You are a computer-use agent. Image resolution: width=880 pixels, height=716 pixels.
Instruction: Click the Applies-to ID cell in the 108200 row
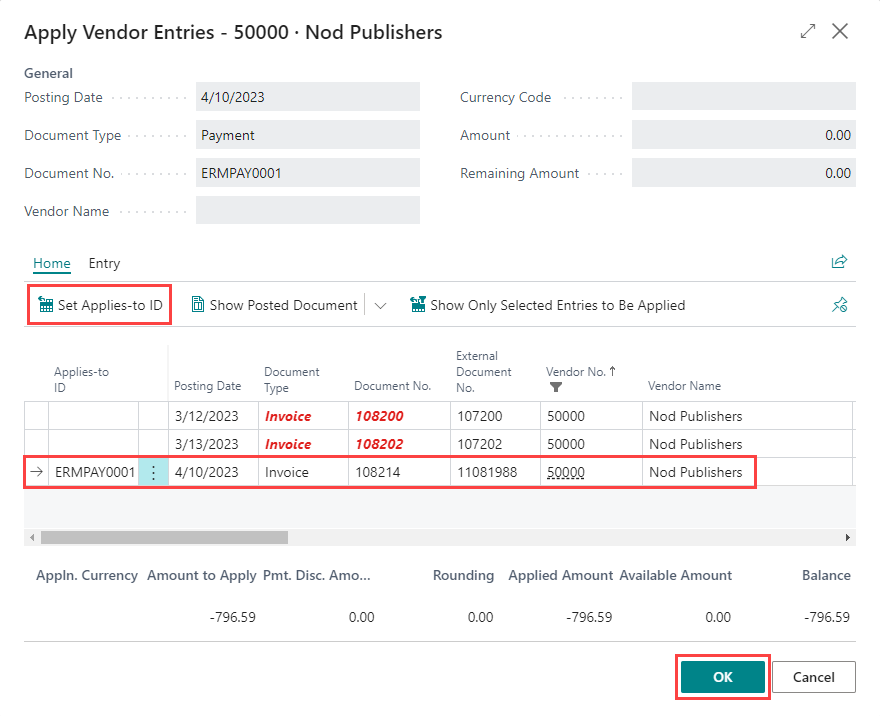(94, 416)
